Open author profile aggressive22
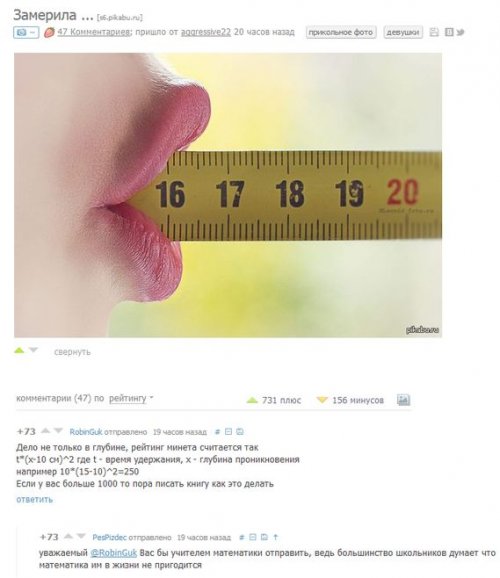 click(x=206, y=32)
